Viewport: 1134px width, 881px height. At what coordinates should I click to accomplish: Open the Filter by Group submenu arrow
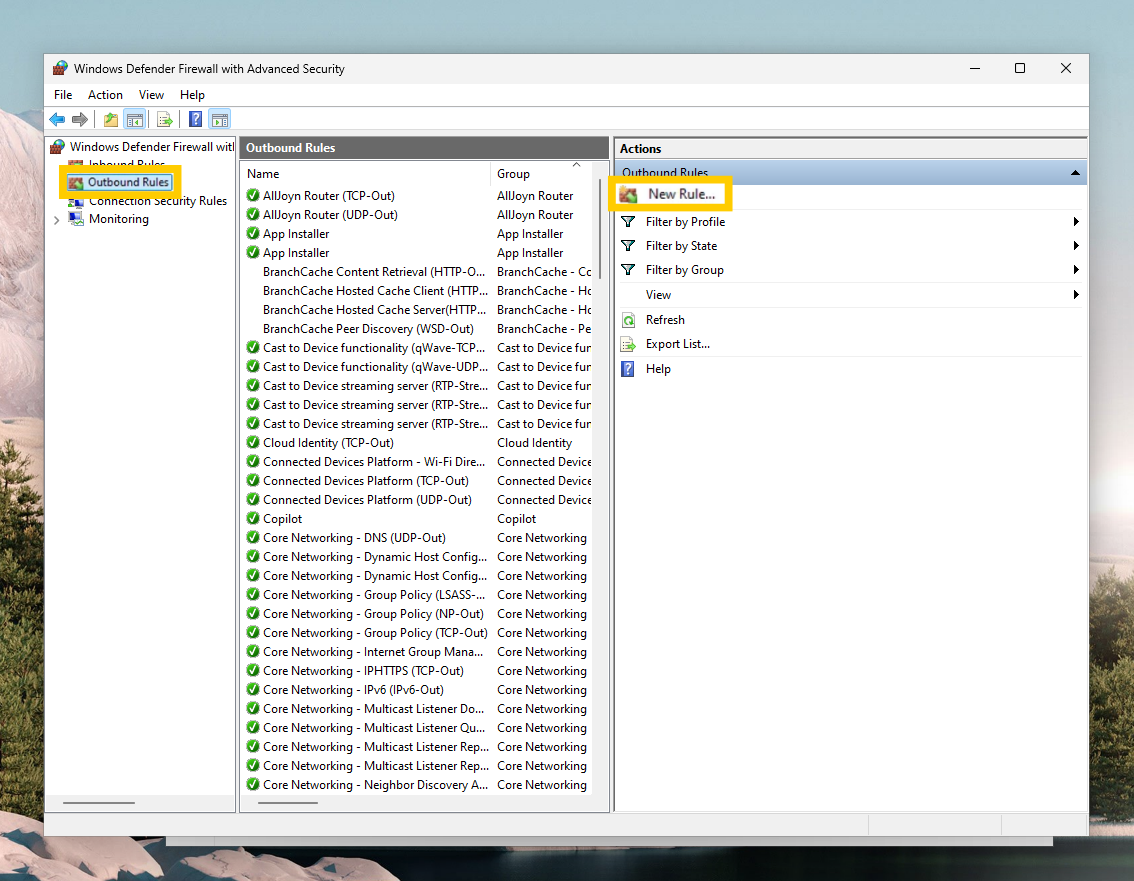1075,270
